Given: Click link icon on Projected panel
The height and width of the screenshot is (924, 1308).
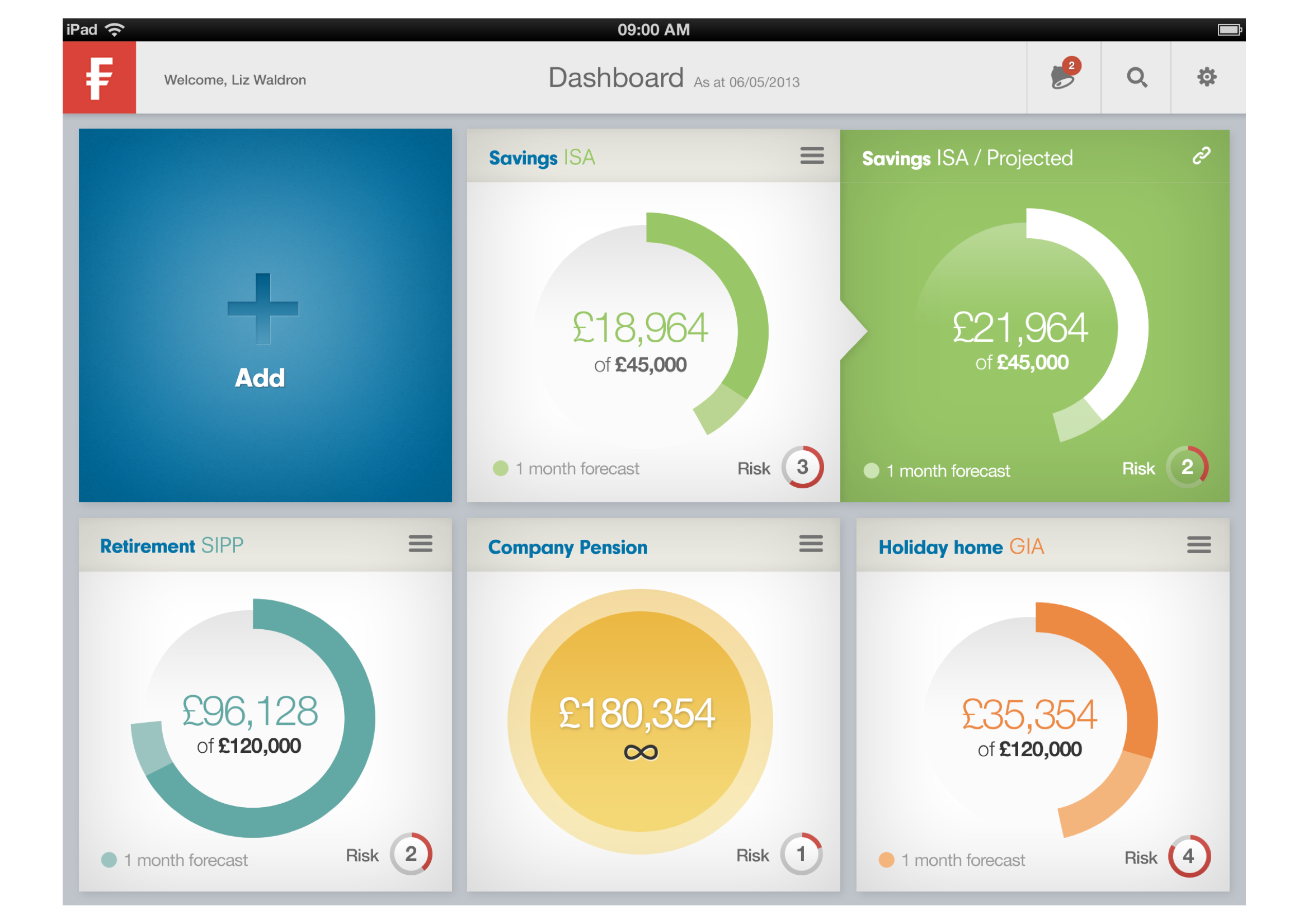Looking at the screenshot, I should tap(1201, 155).
